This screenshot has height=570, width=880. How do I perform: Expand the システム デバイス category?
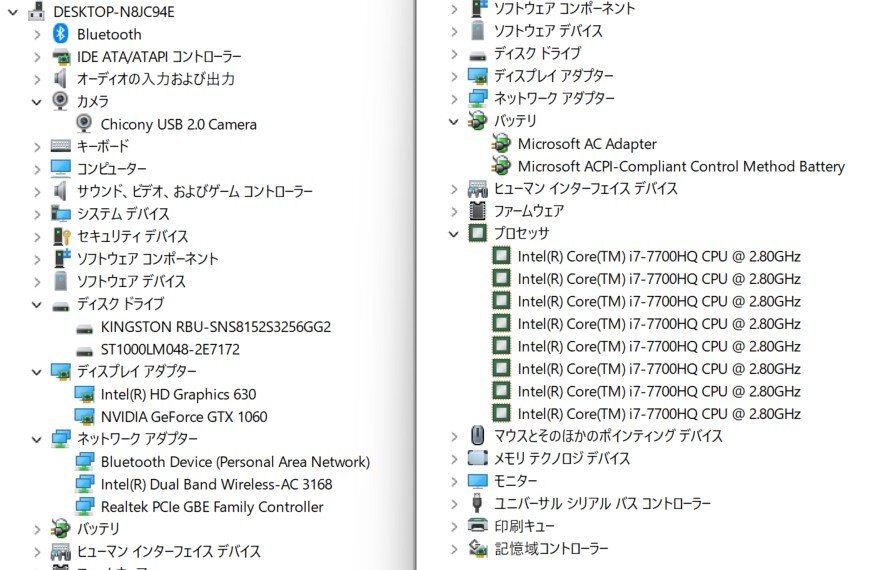pos(37,214)
